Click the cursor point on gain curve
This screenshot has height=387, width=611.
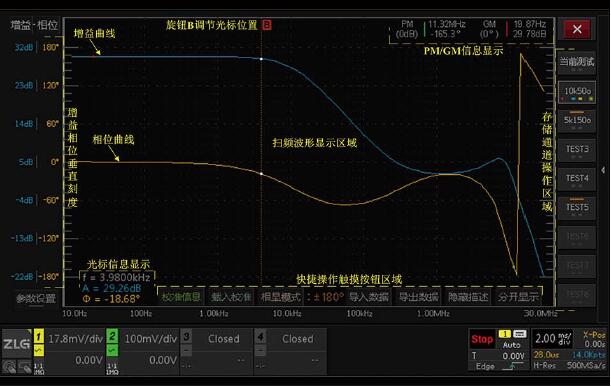pos(261,59)
